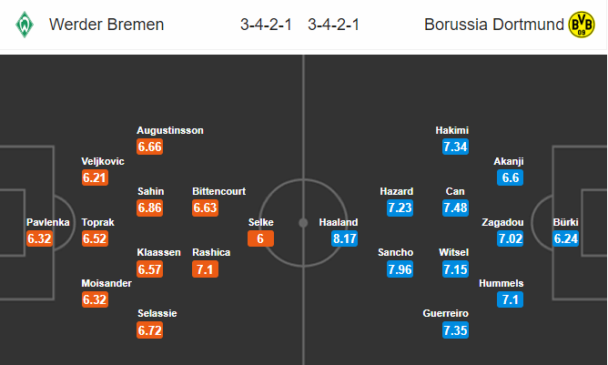
Task: Open the Werder Bremen team name link
Action: pyautogui.click(x=106, y=24)
